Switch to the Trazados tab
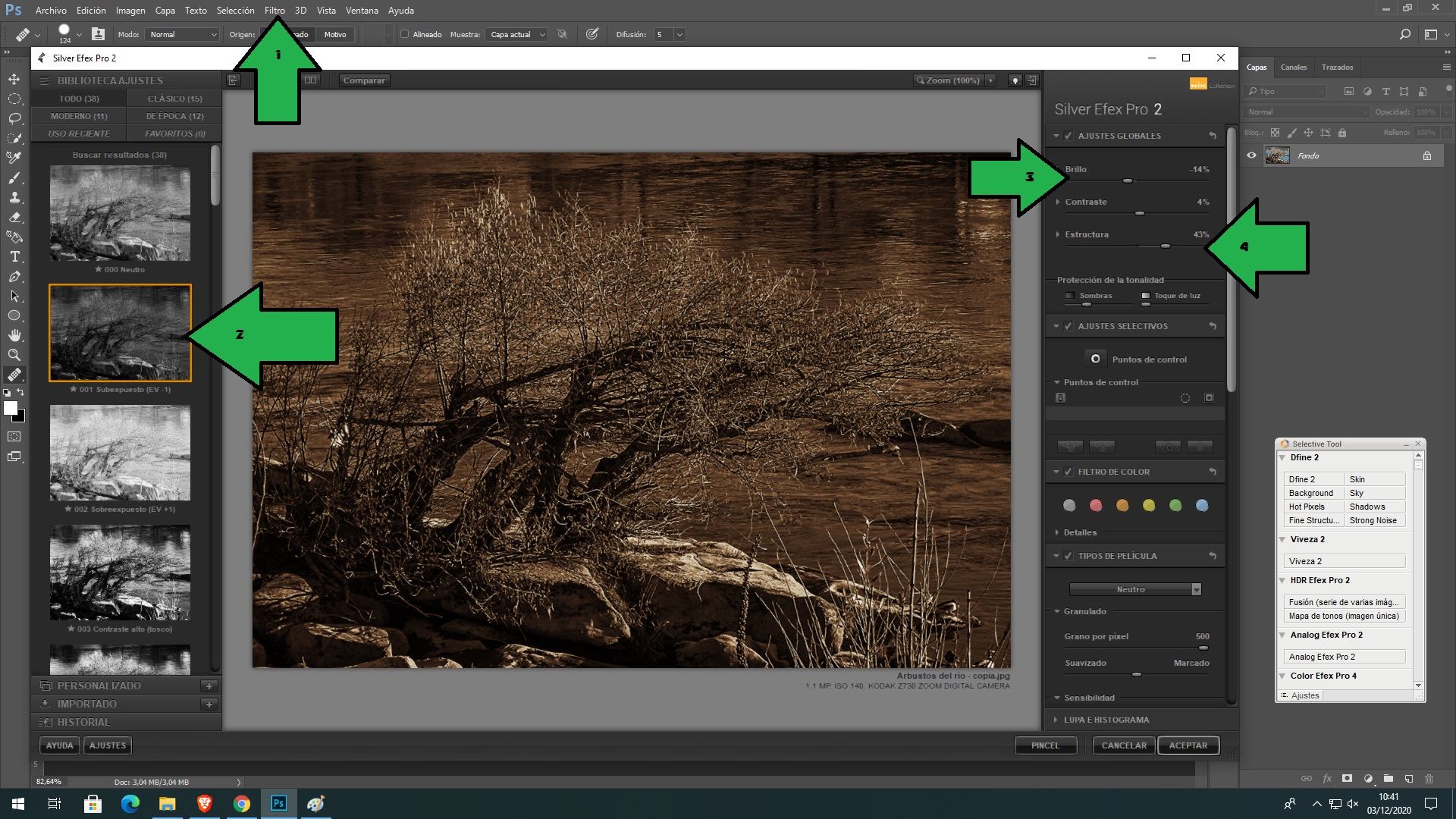 pyautogui.click(x=1337, y=67)
